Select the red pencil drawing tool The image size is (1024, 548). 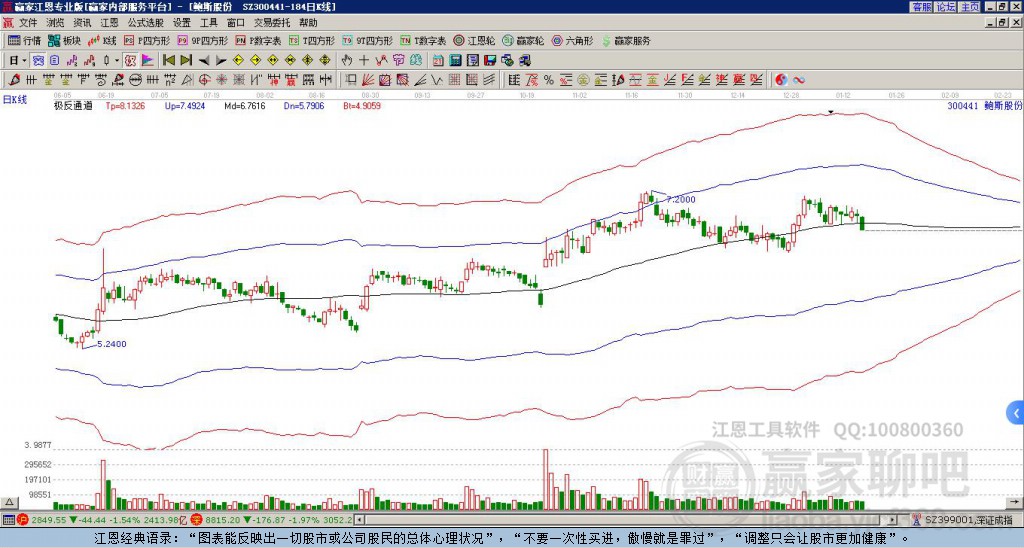pos(14,80)
